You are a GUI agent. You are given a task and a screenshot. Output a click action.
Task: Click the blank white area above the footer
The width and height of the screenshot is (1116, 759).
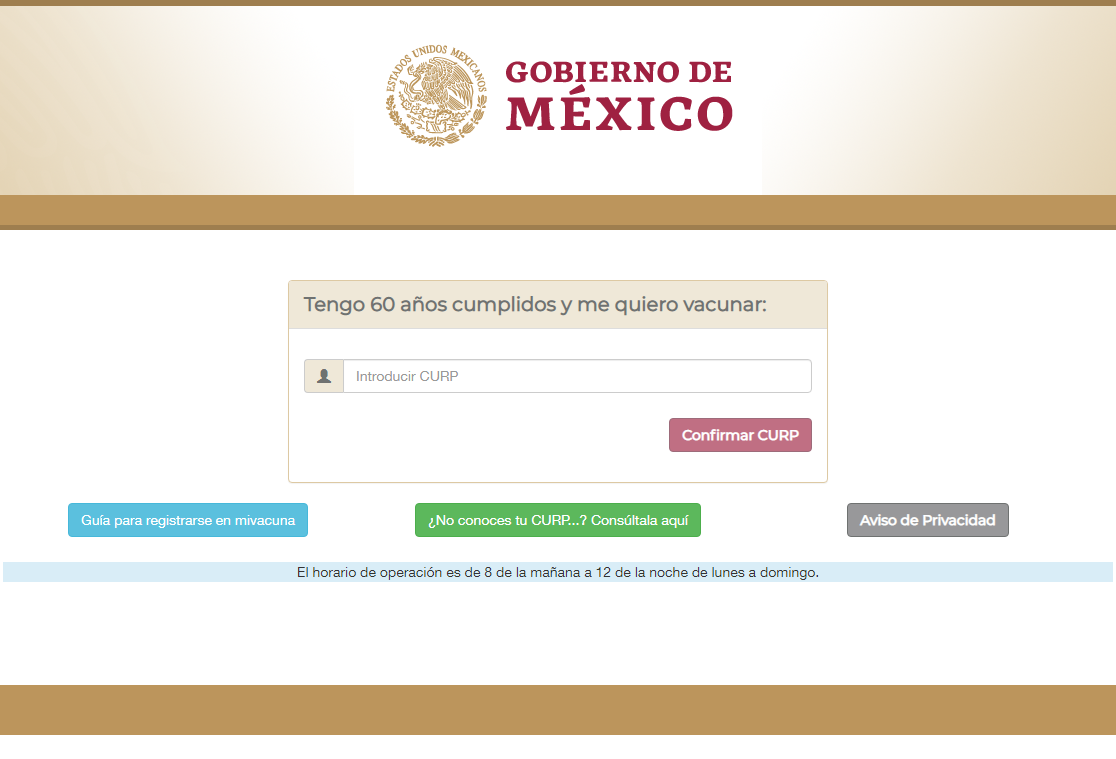click(558, 635)
